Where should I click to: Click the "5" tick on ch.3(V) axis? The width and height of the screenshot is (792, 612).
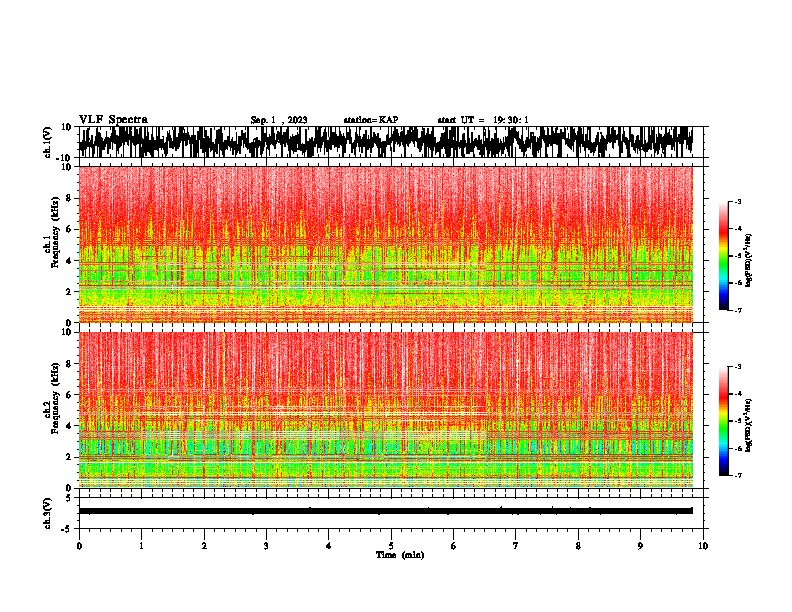pos(70,498)
